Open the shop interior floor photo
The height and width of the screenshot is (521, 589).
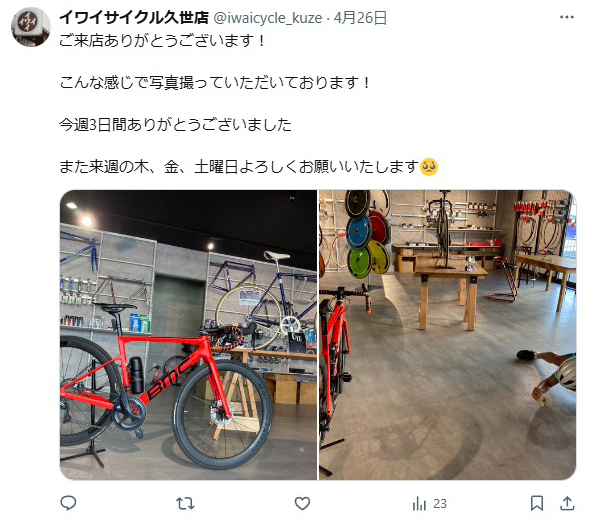click(x=447, y=335)
